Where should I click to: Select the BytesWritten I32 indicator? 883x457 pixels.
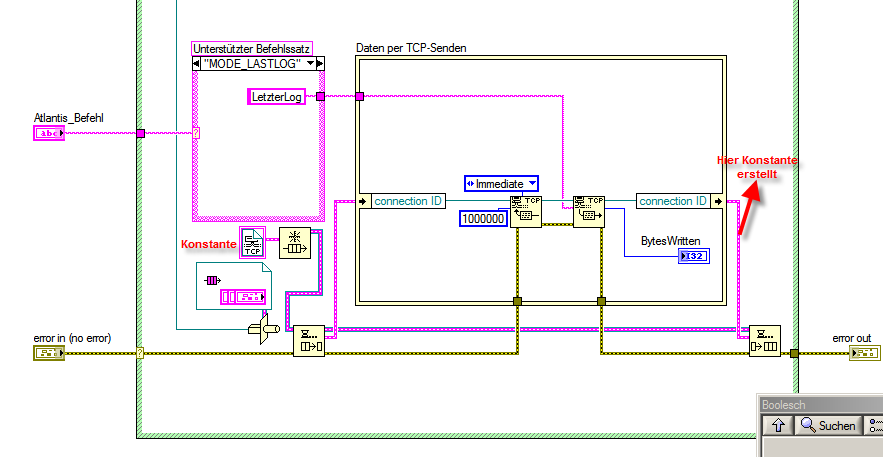click(x=694, y=256)
